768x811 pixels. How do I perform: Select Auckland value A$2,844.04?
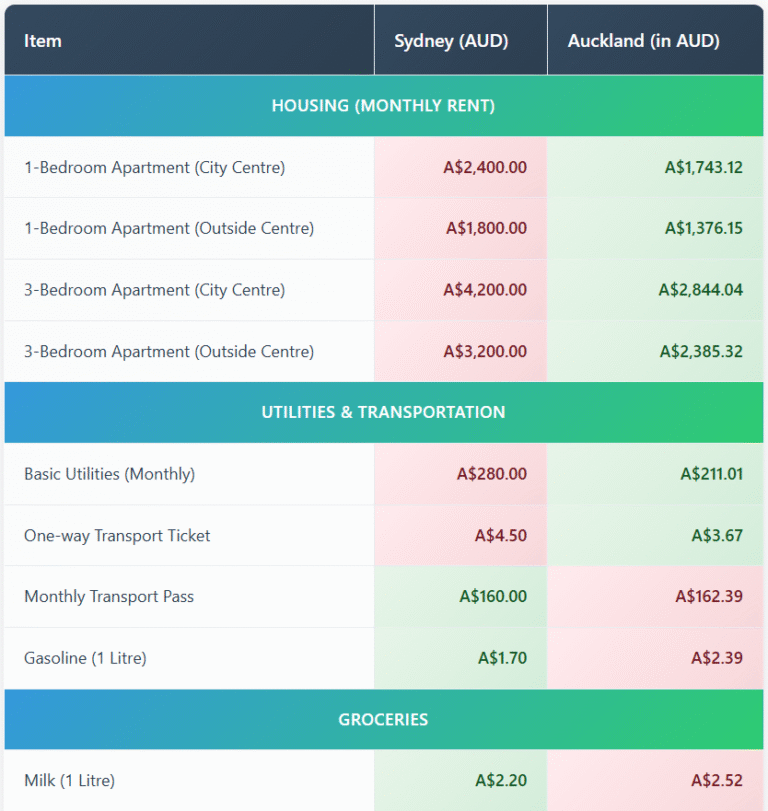pos(701,290)
